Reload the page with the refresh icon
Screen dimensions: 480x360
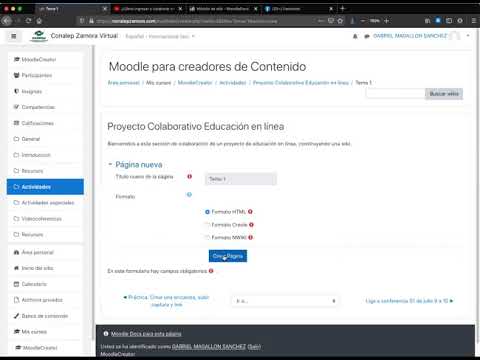coord(28,21)
